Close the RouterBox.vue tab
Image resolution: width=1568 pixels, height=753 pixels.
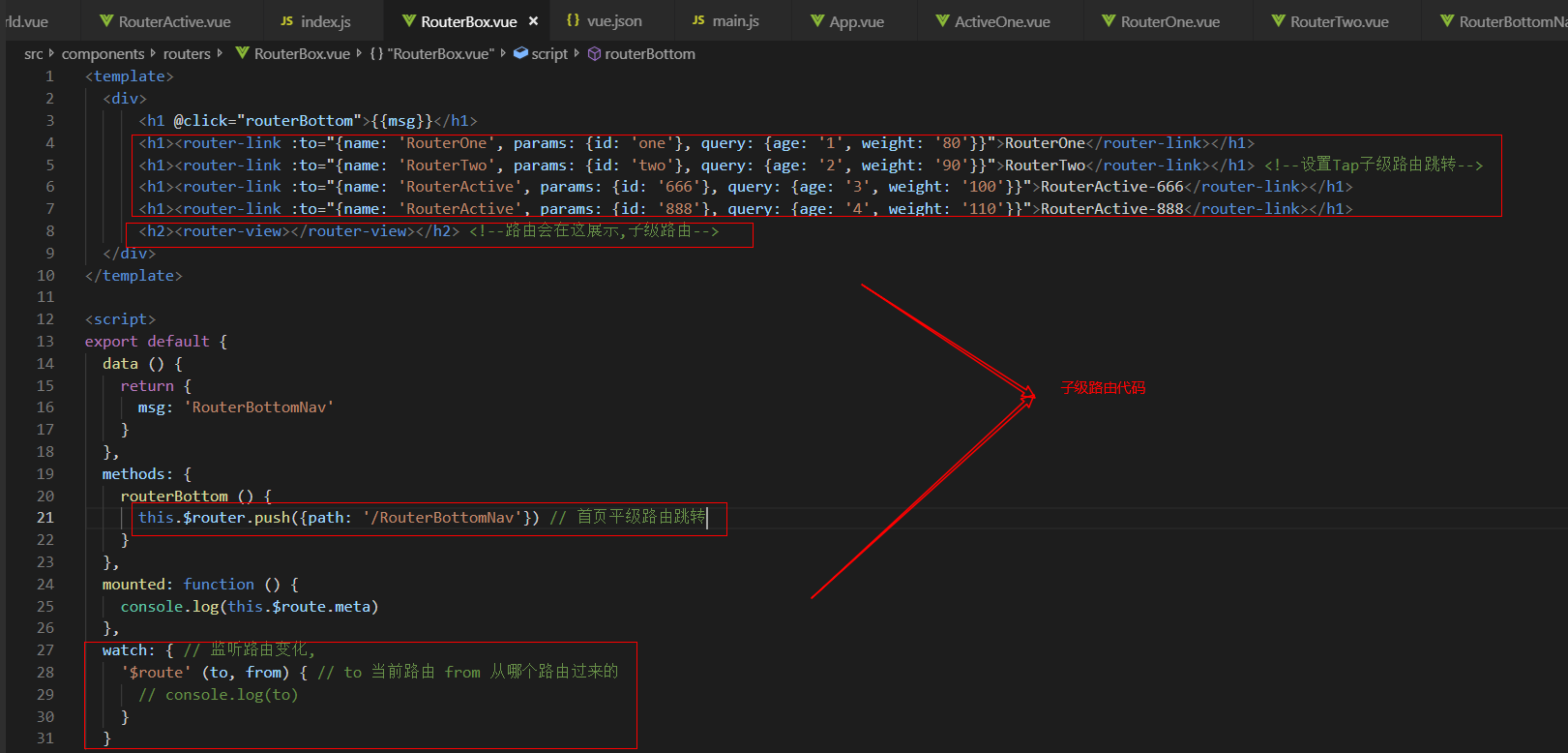(533, 21)
